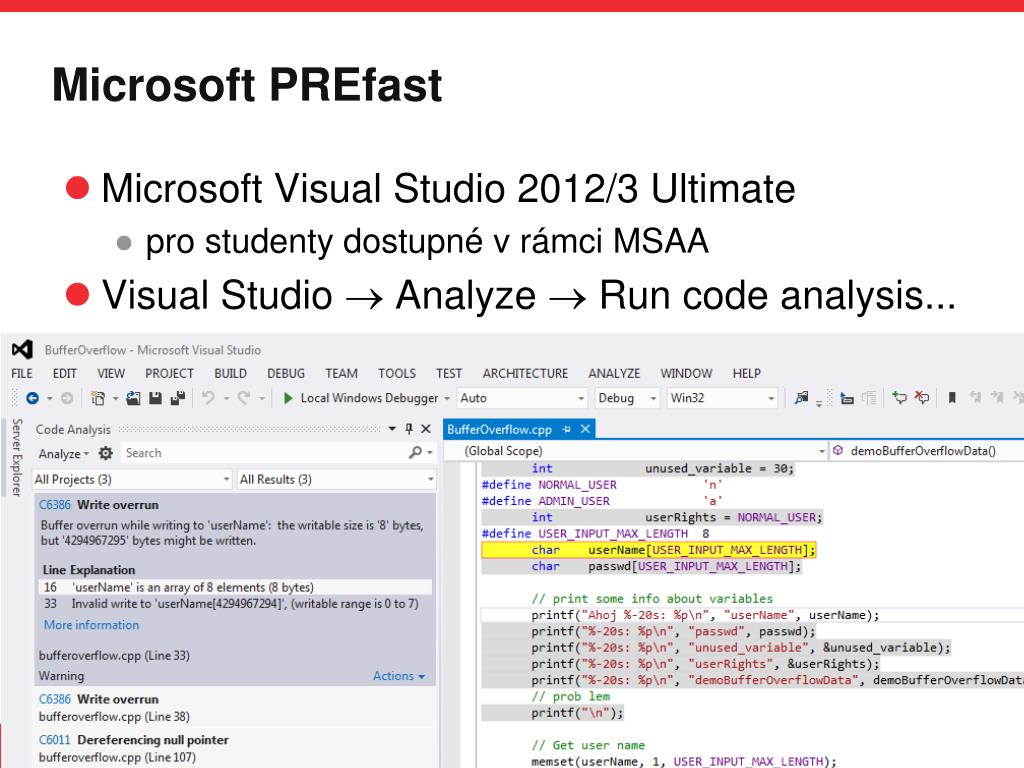Click the Undo arrow icon
The image size is (1024, 768).
point(208,398)
